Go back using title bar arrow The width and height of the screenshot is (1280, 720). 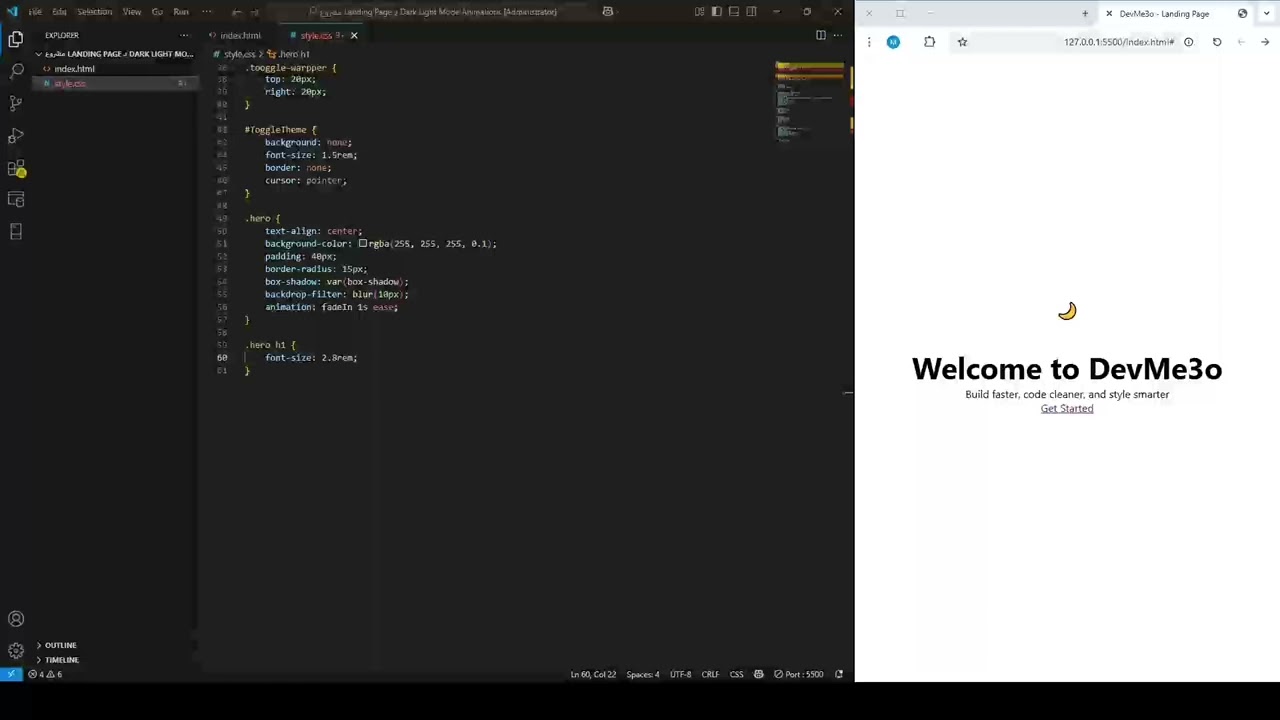point(237,12)
